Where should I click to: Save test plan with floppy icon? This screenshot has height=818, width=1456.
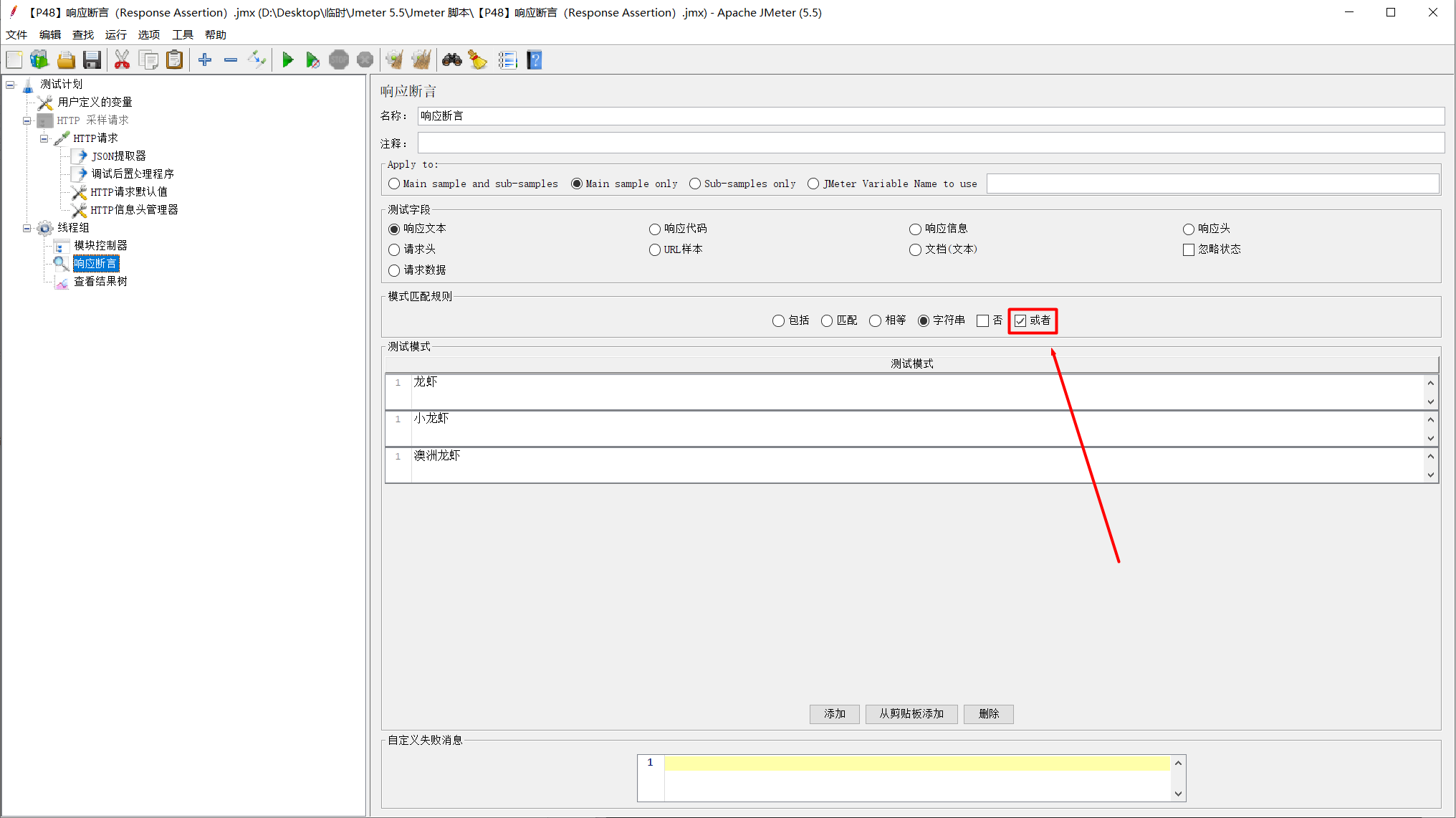[x=92, y=60]
